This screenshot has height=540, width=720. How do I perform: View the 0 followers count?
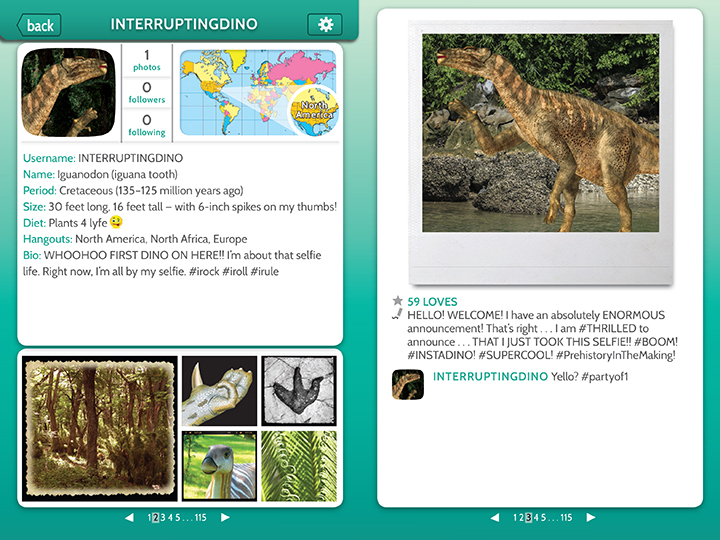(x=146, y=92)
